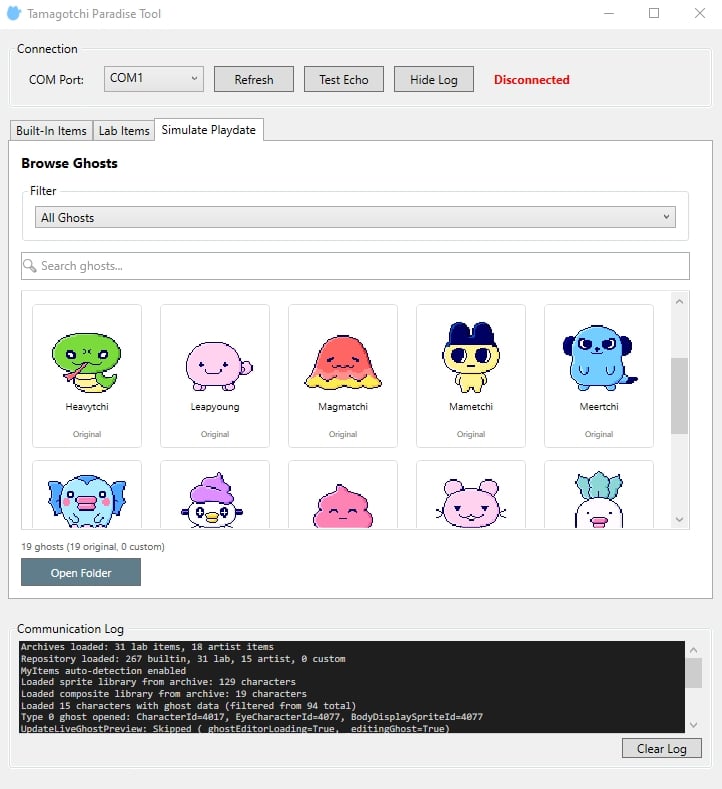Click communication log scroll up arrow
The image size is (722, 789).
pos(693,650)
